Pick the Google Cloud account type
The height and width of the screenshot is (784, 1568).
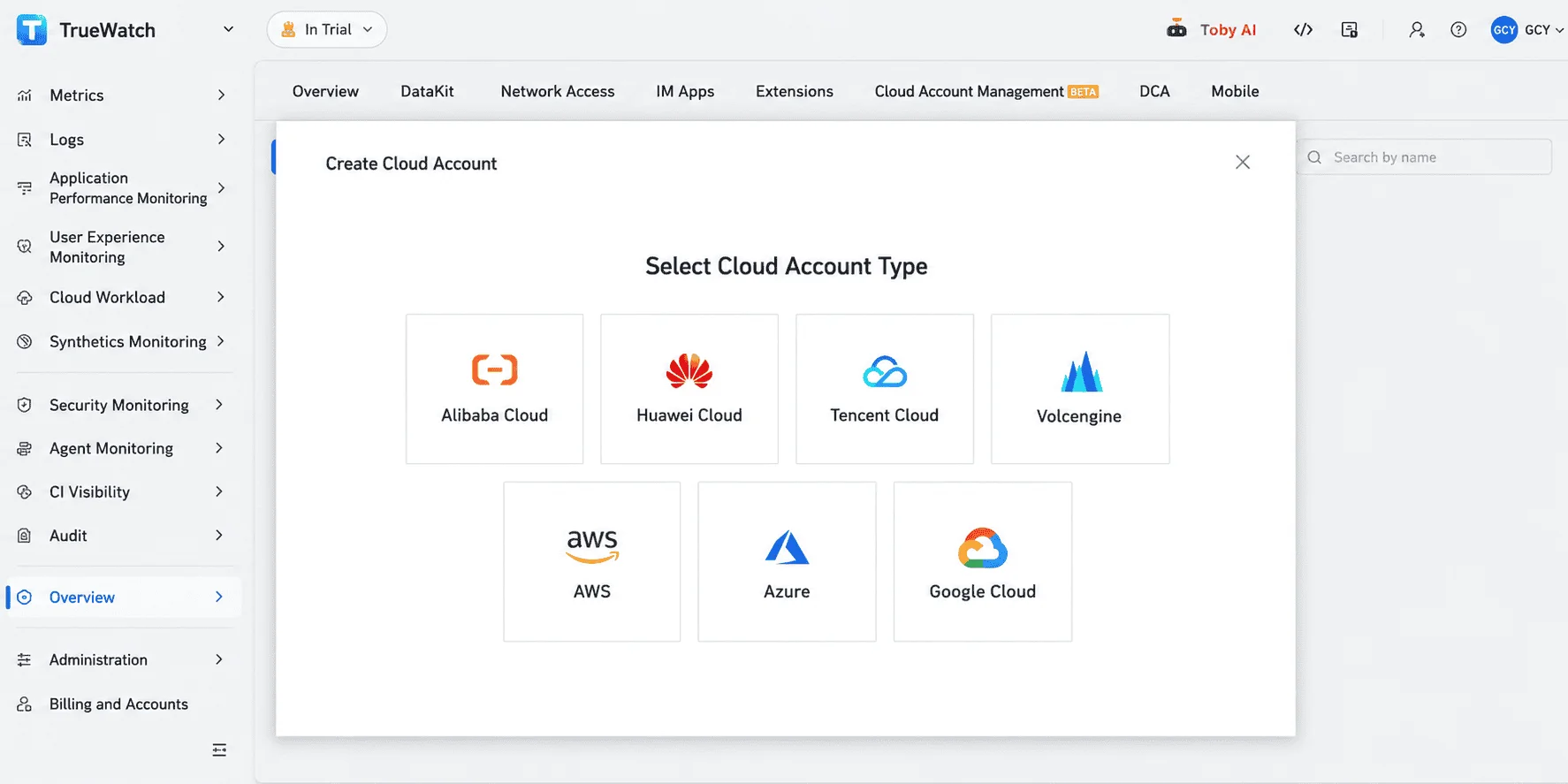point(983,561)
